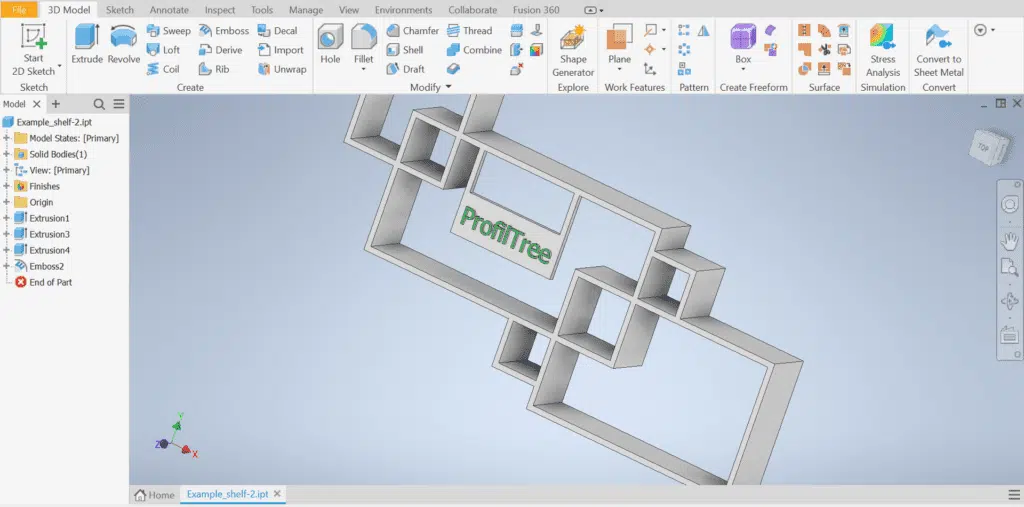
Task: Apply the Fillet tool
Action: click(364, 44)
